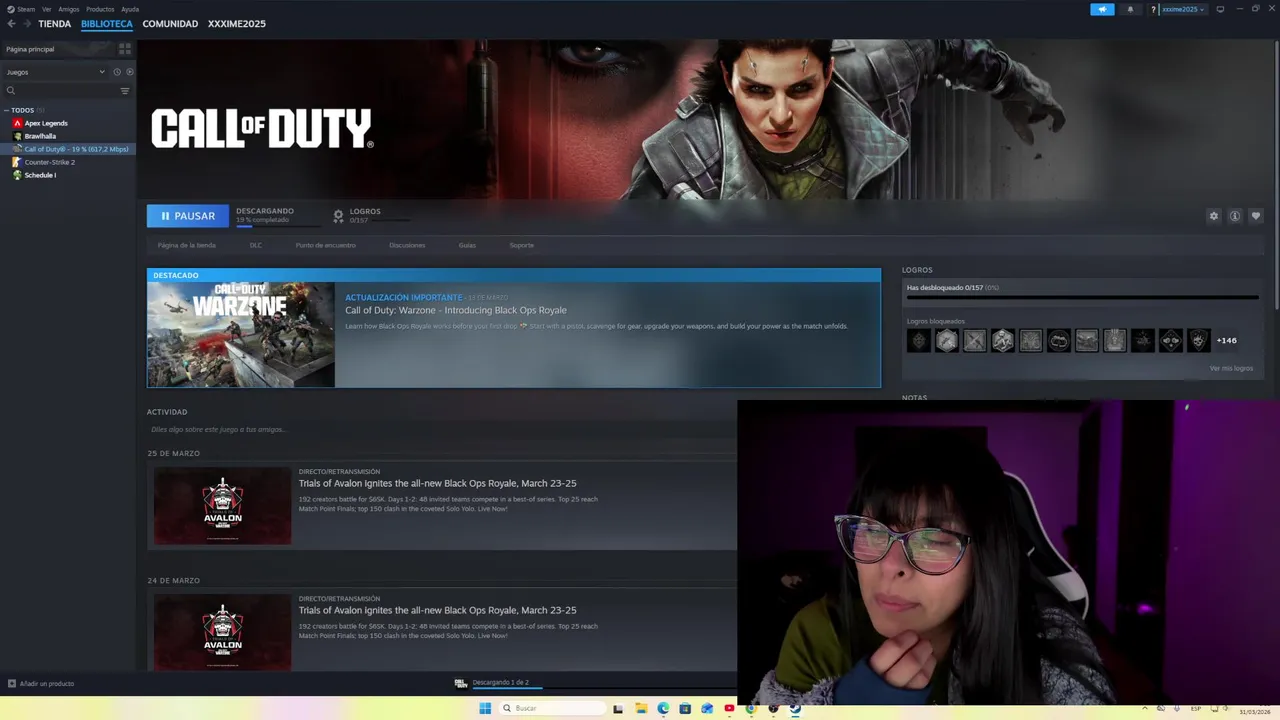Open Punto de encuentro link

[325, 245]
